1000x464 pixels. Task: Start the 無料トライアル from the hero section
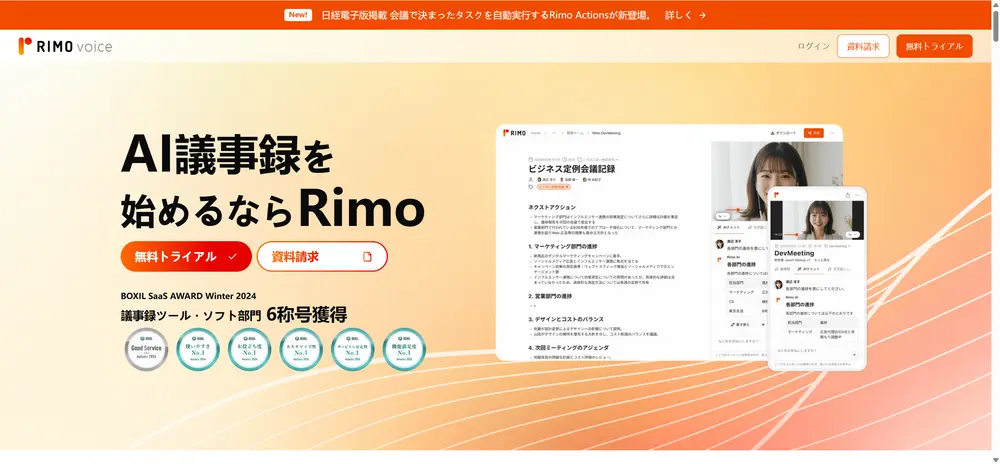tap(186, 256)
